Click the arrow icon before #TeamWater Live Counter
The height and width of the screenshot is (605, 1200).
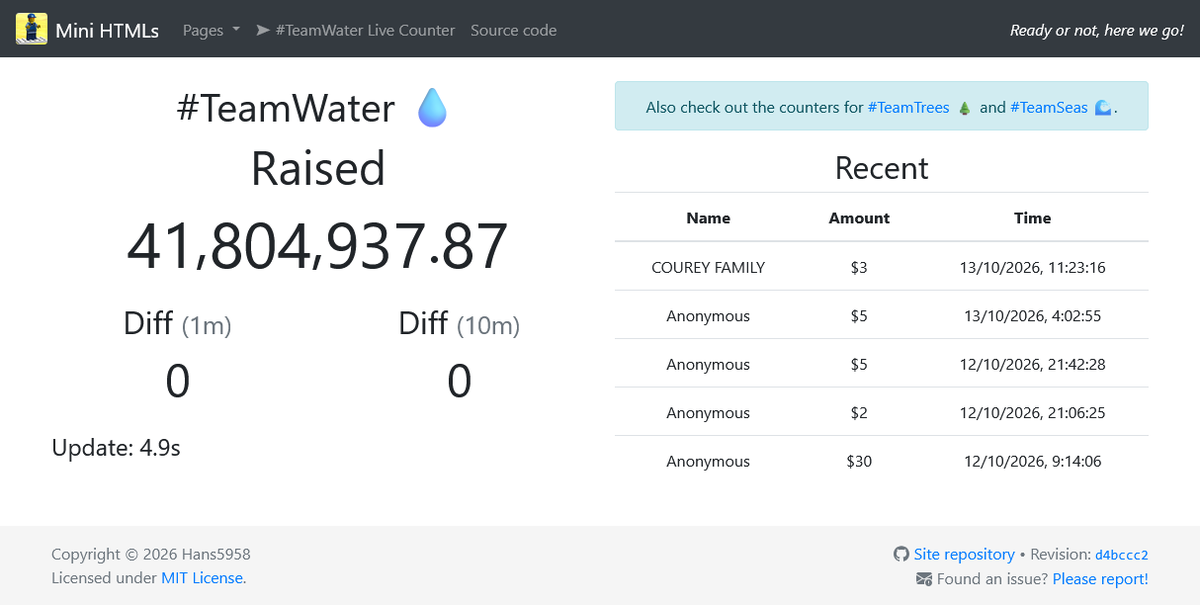[x=263, y=30]
